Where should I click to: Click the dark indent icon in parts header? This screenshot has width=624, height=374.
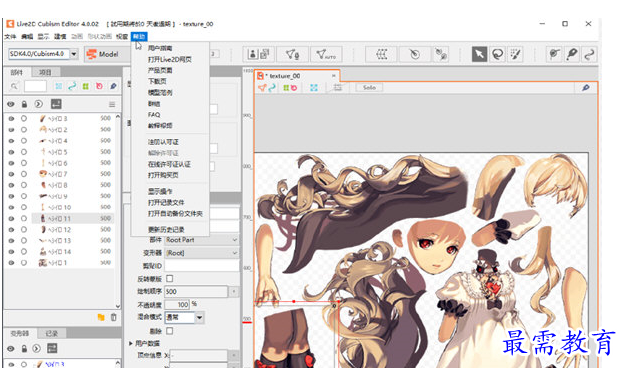coord(56,104)
